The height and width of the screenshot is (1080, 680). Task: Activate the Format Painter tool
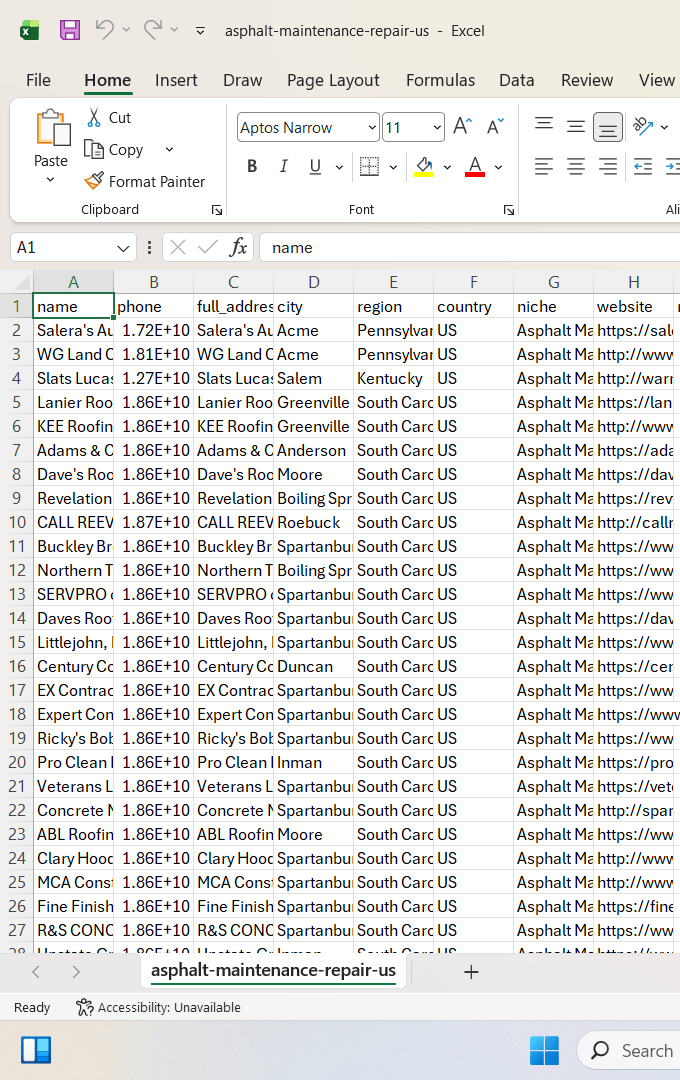pyautogui.click(x=145, y=181)
